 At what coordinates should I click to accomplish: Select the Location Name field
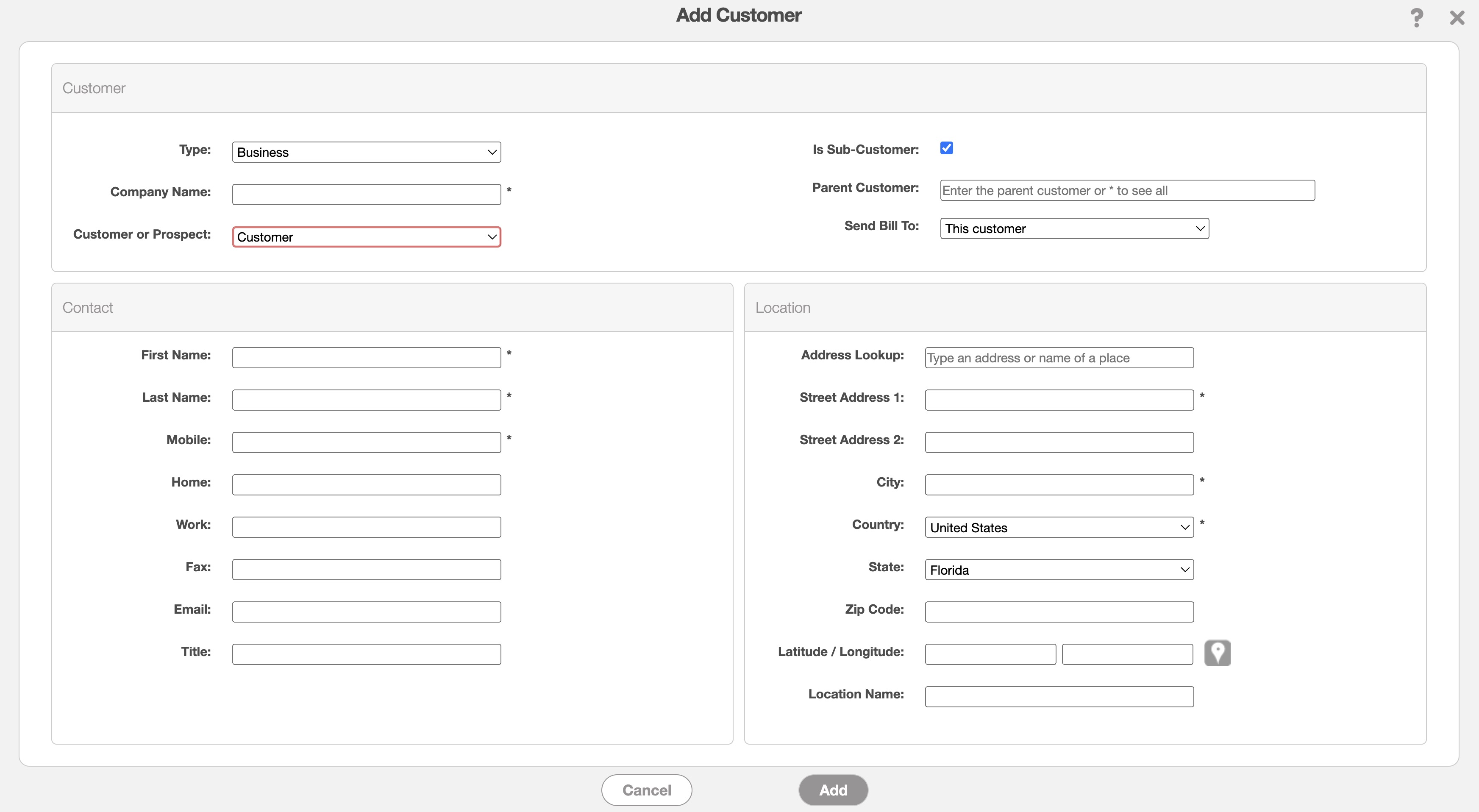tap(1059, 697)
